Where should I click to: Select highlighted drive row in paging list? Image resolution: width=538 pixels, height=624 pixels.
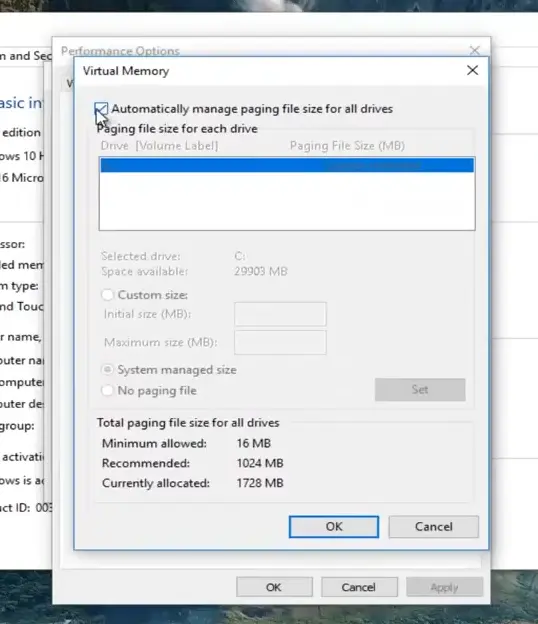pyautogui.click(x=287, y=165)
